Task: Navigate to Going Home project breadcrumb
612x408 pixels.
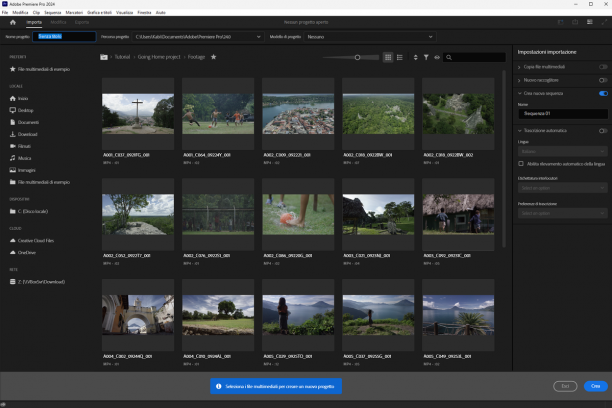Action: click(x=159, y=57)
